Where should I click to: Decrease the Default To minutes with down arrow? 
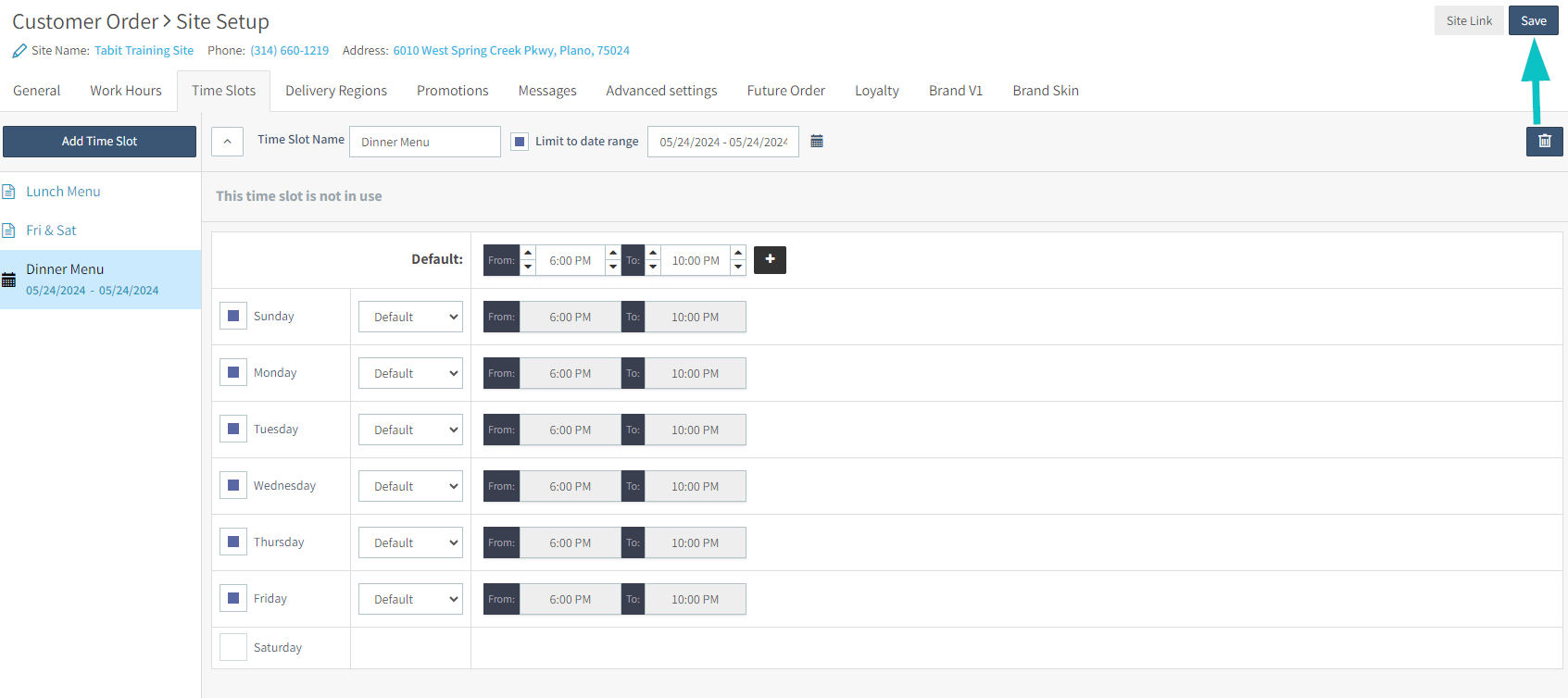click(738, 268)
